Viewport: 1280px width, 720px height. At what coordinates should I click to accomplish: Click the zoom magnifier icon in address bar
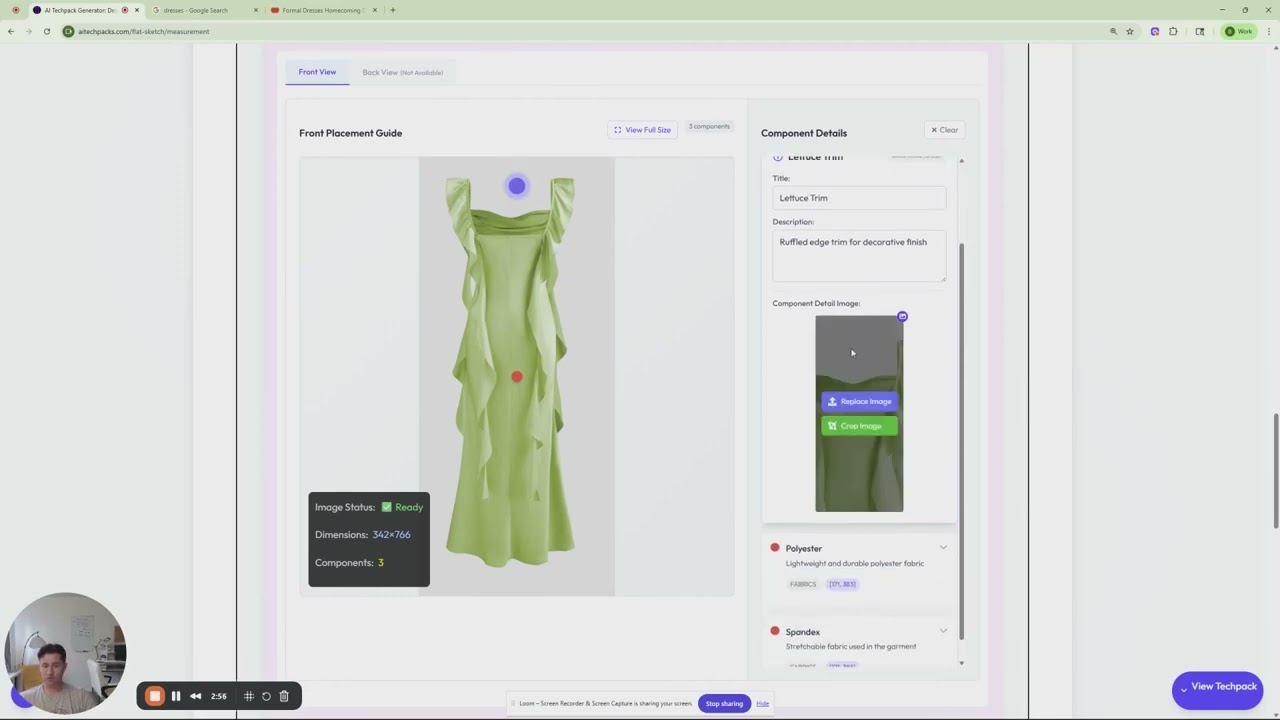click(x=1113, y=31)
